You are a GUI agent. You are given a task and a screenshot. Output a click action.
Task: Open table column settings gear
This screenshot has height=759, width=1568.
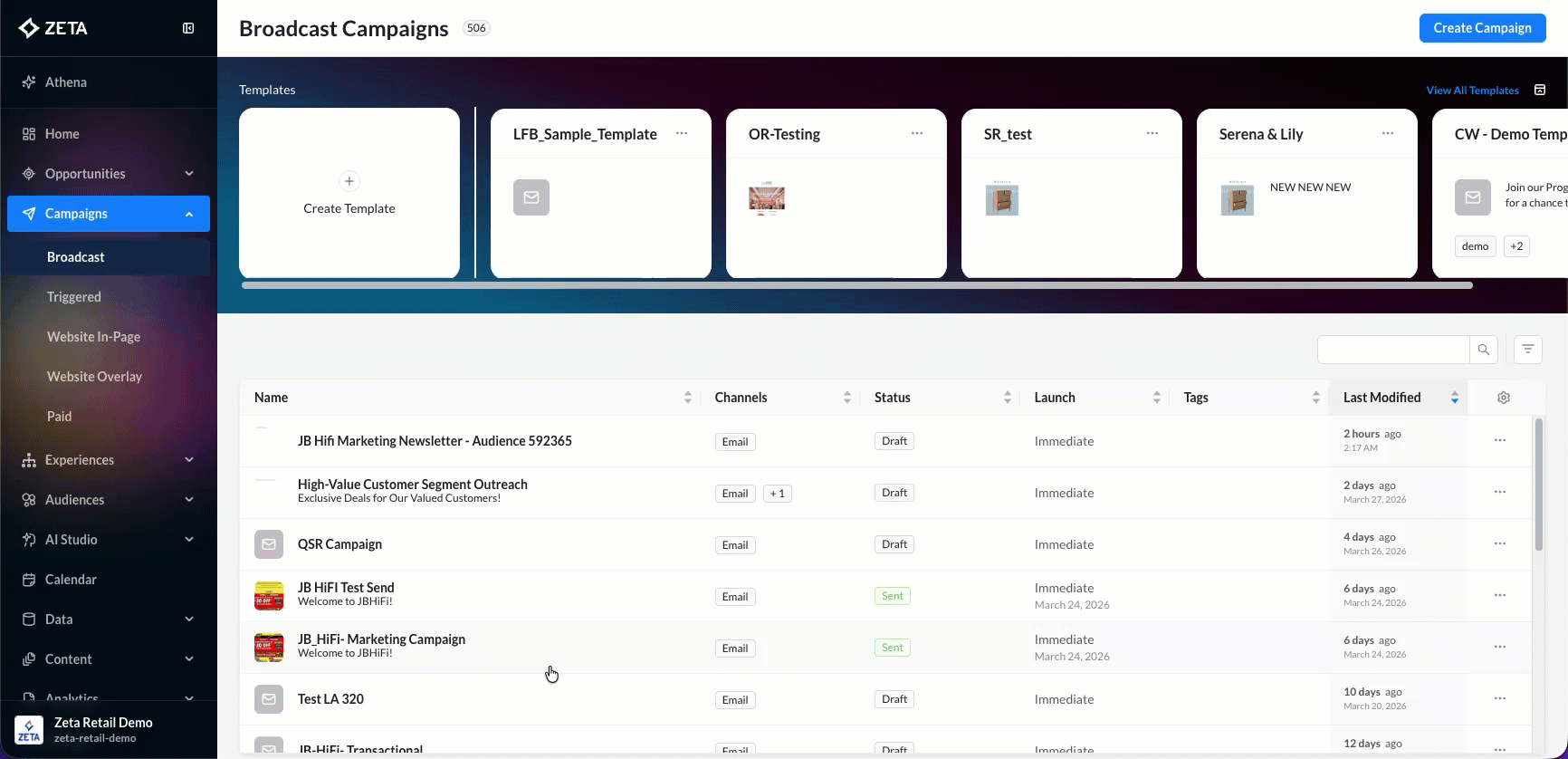[x=1503, y=398]
